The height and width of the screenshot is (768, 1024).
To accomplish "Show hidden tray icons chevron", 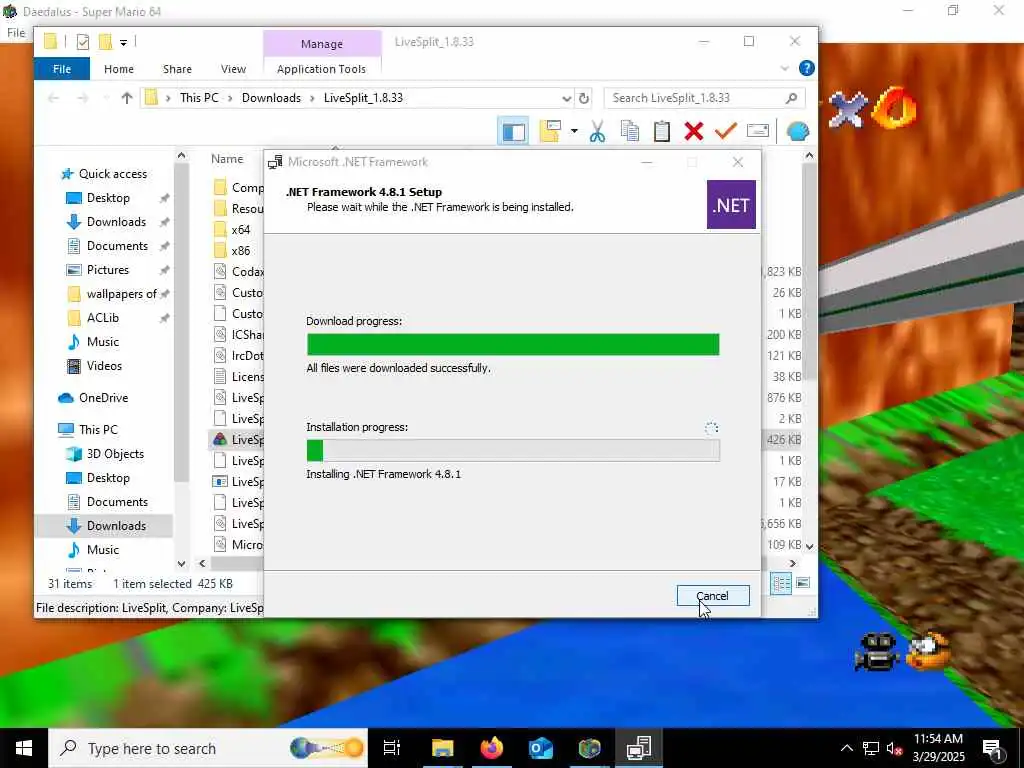I will click(846, 749).
